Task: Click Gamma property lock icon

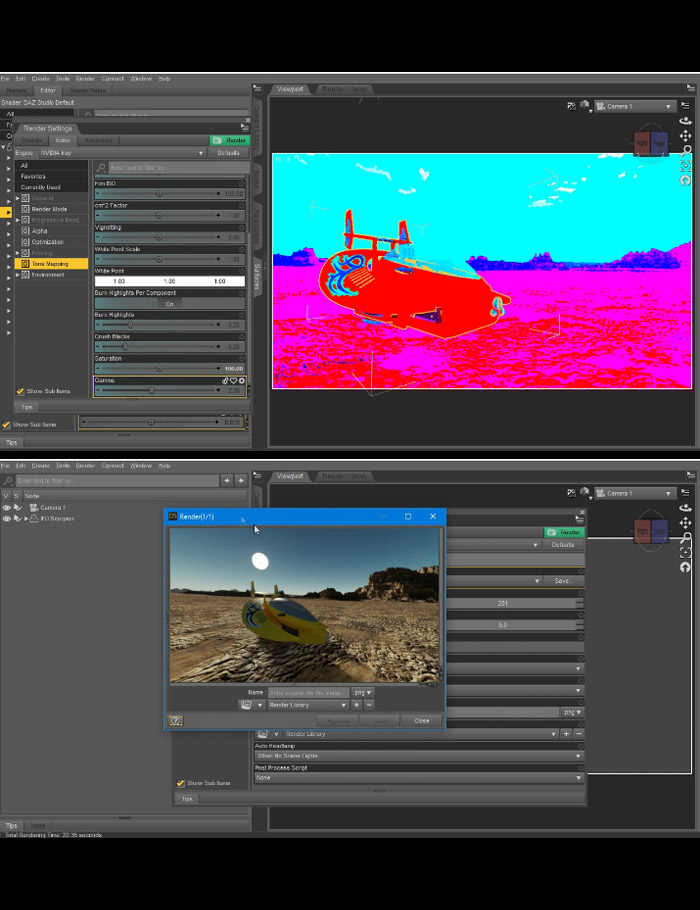Action: pos(225,381)
